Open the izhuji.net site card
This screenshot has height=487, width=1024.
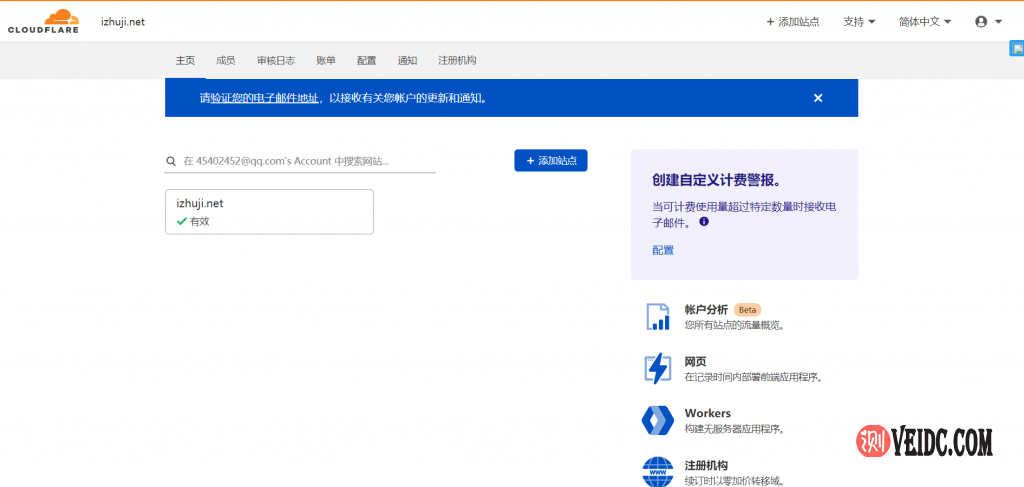coord(269,212)
